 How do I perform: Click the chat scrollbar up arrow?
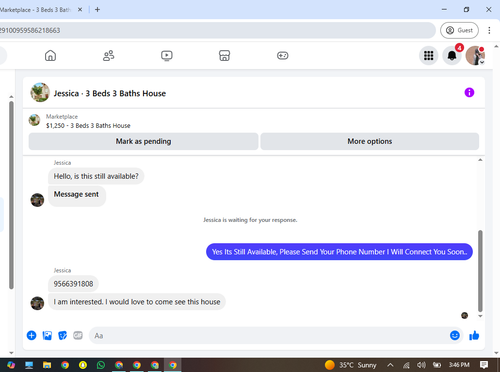point(480,160)
